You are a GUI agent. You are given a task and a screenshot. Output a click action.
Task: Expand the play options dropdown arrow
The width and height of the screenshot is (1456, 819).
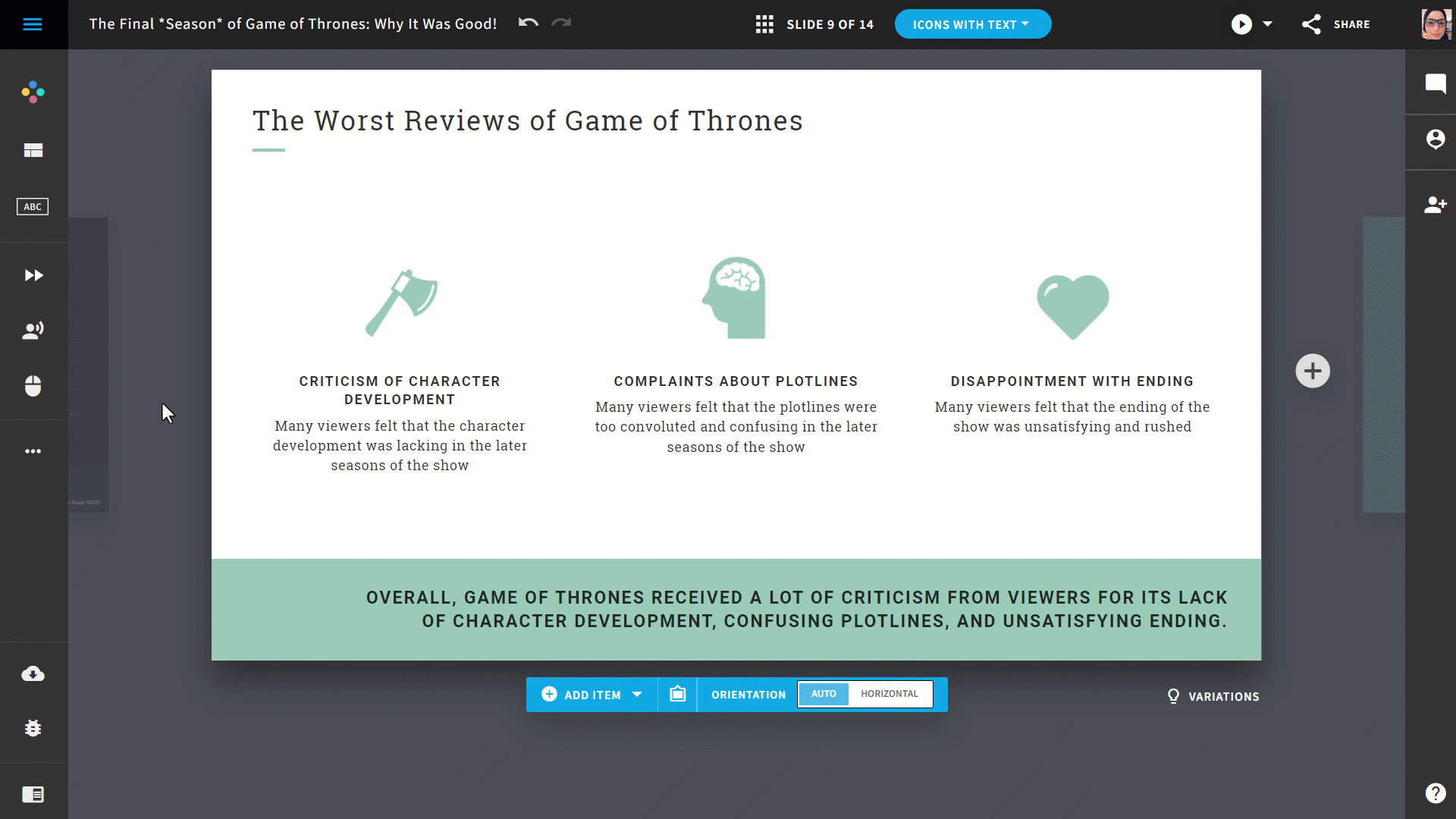tap(1267, 24)
